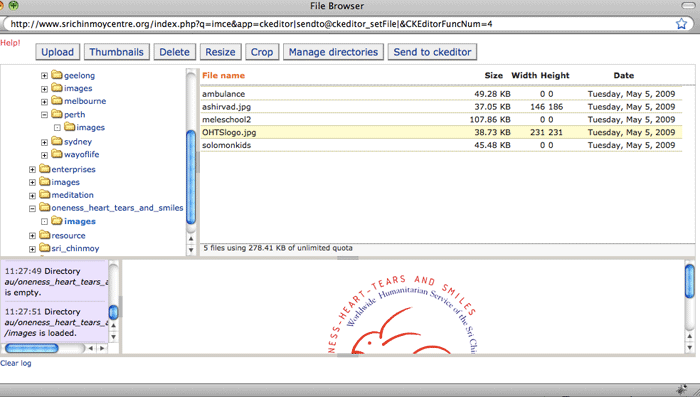700x397 pixels.
Task: Click the Upload button
Action: (x=58, y=52)
